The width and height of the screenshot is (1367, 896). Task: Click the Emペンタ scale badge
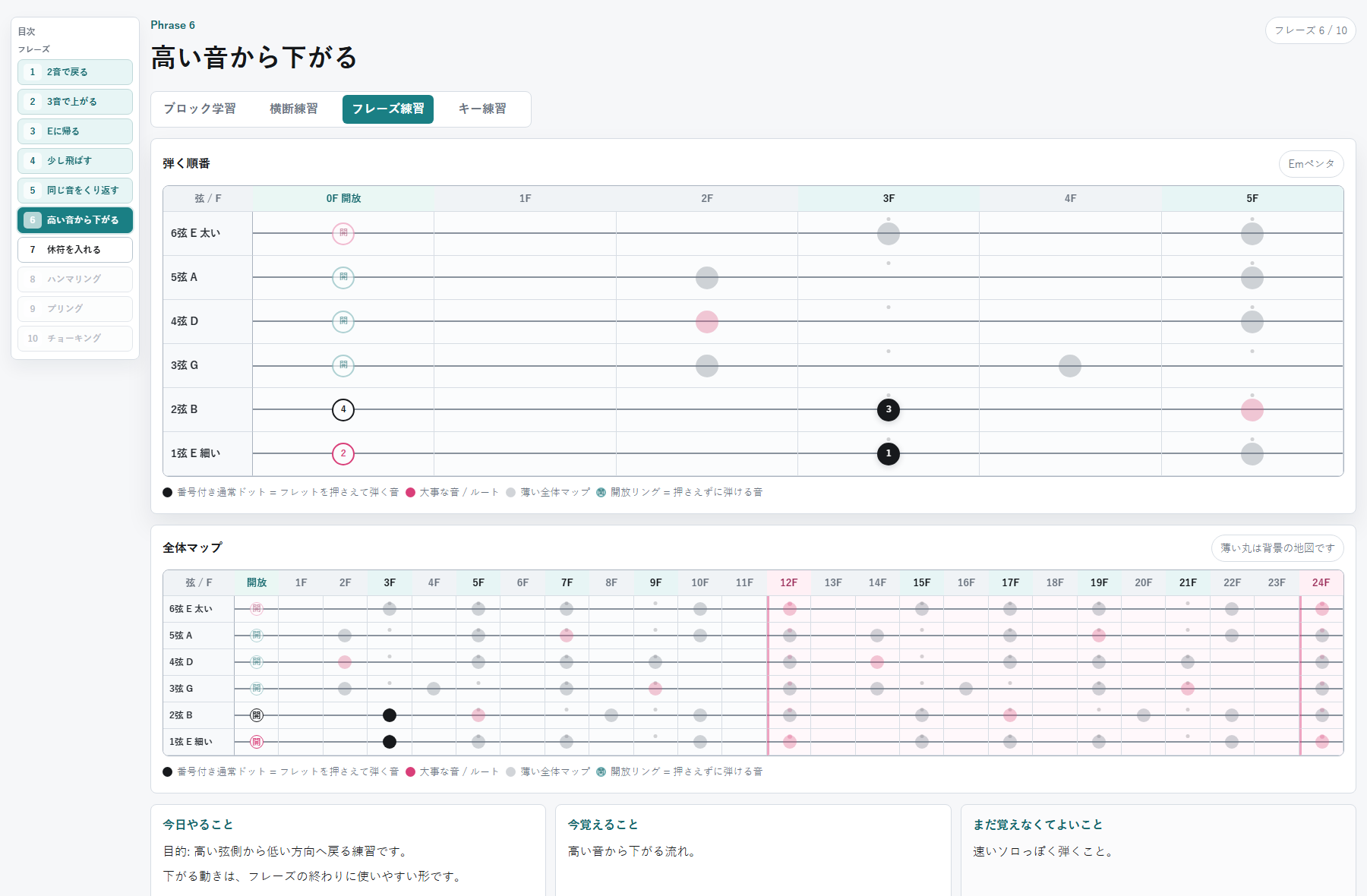point(1312,164)
